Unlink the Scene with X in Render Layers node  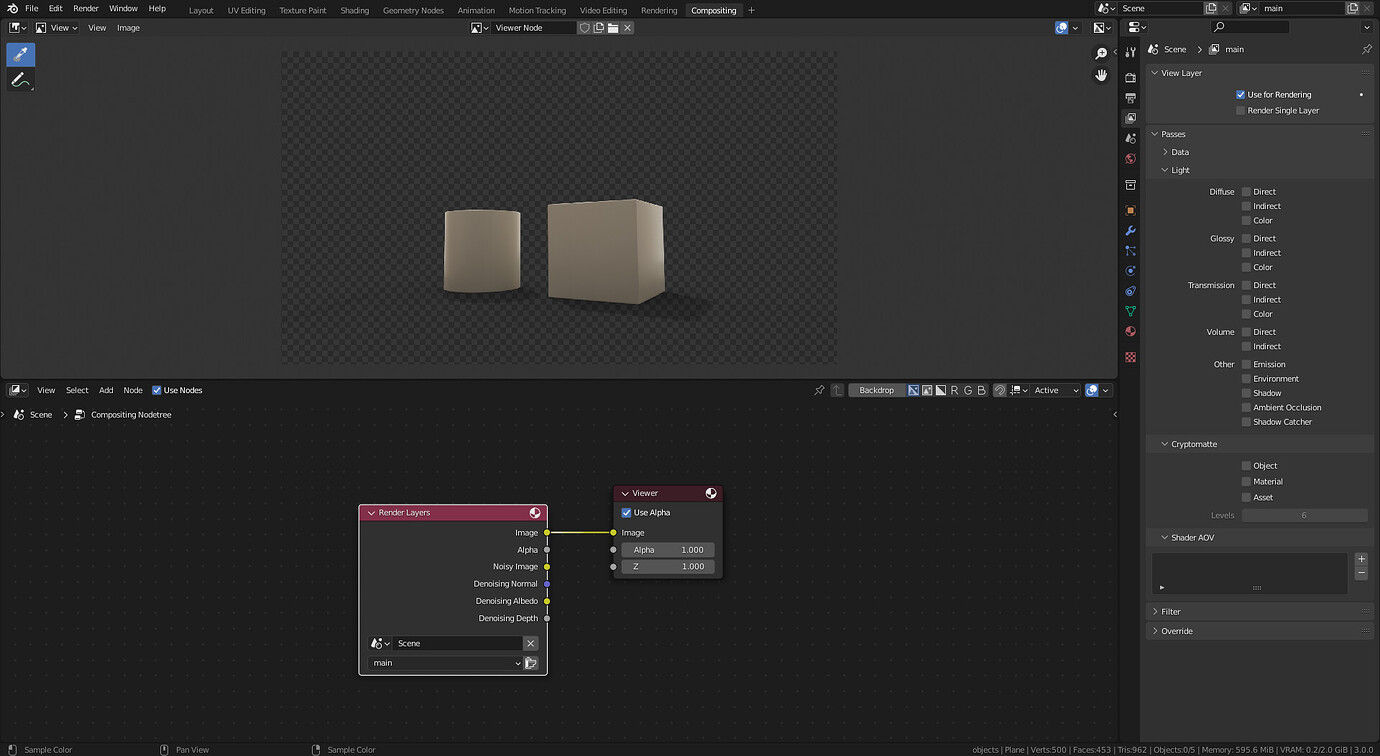pyautogui.click(x=531, y=643)
